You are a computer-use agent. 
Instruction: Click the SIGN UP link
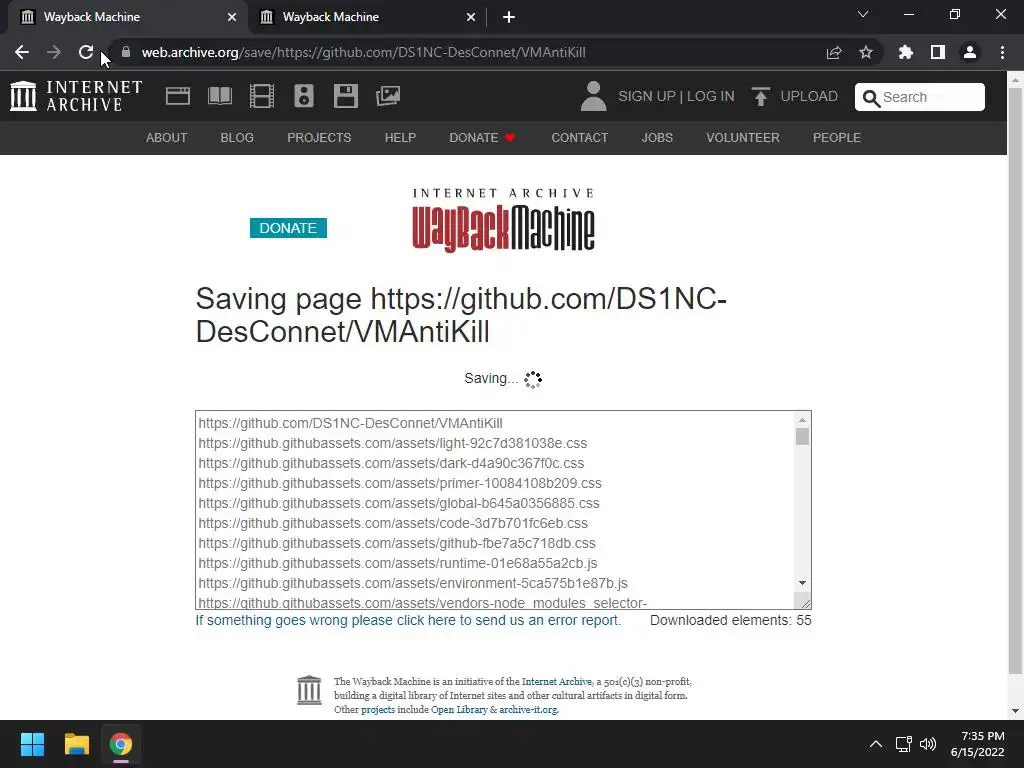click(x=647, y=96)
